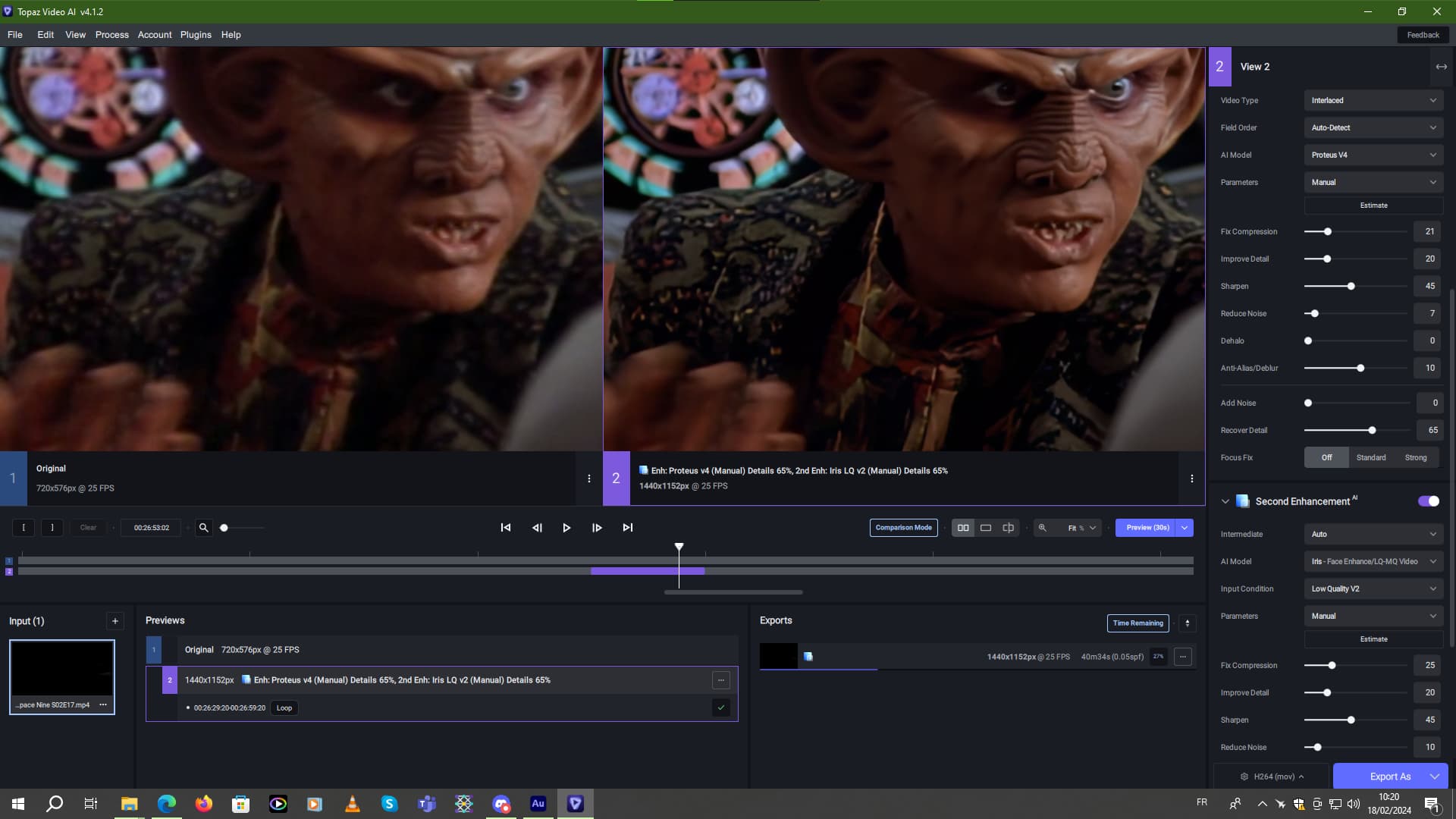This screenshot has width=1456, height=819.
Task: Collapse the Second Enhancement section
Action: coord(1225,501)
